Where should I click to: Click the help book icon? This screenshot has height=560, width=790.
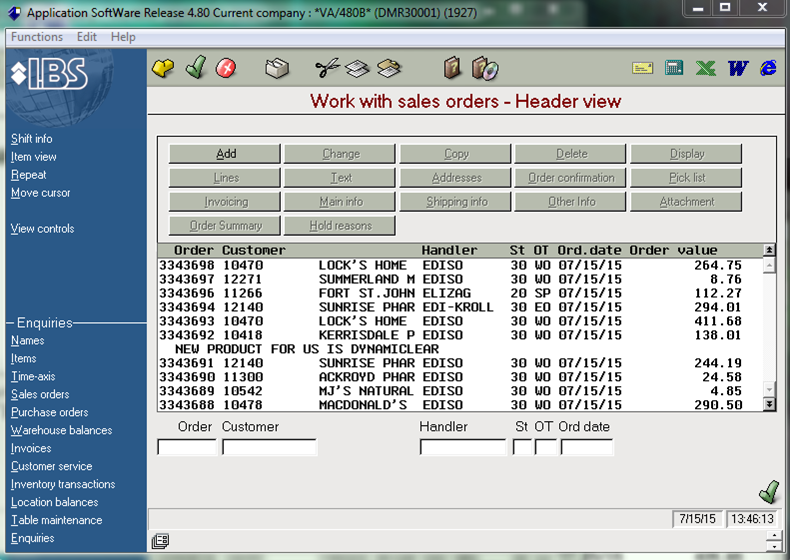[x=452, y=68]
